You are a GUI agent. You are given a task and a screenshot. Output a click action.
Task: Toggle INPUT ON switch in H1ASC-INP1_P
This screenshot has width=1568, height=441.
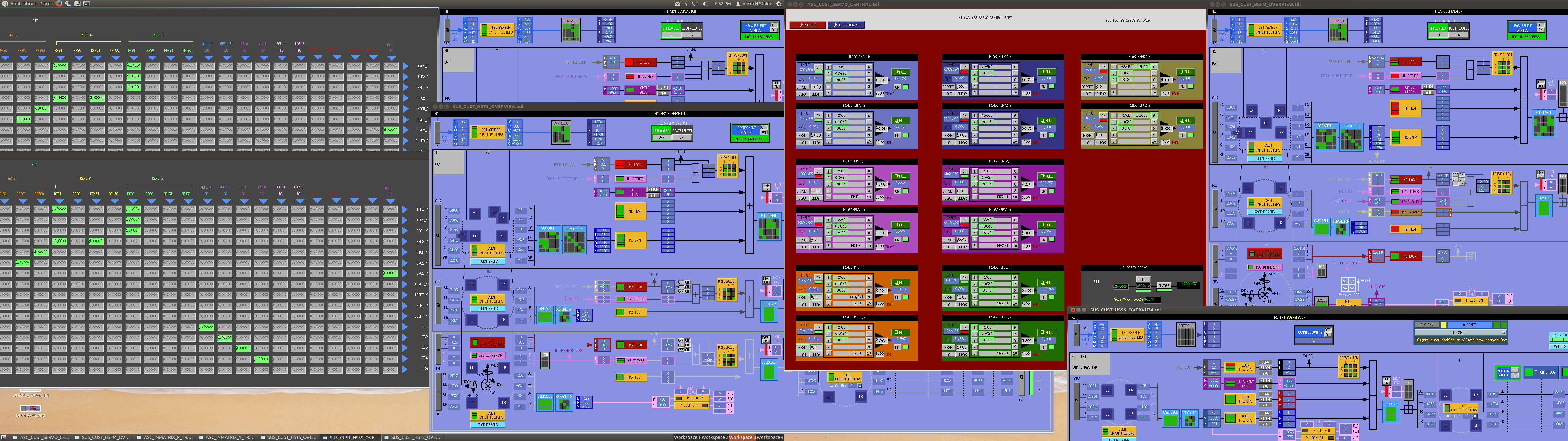click(x=819, y=67)
